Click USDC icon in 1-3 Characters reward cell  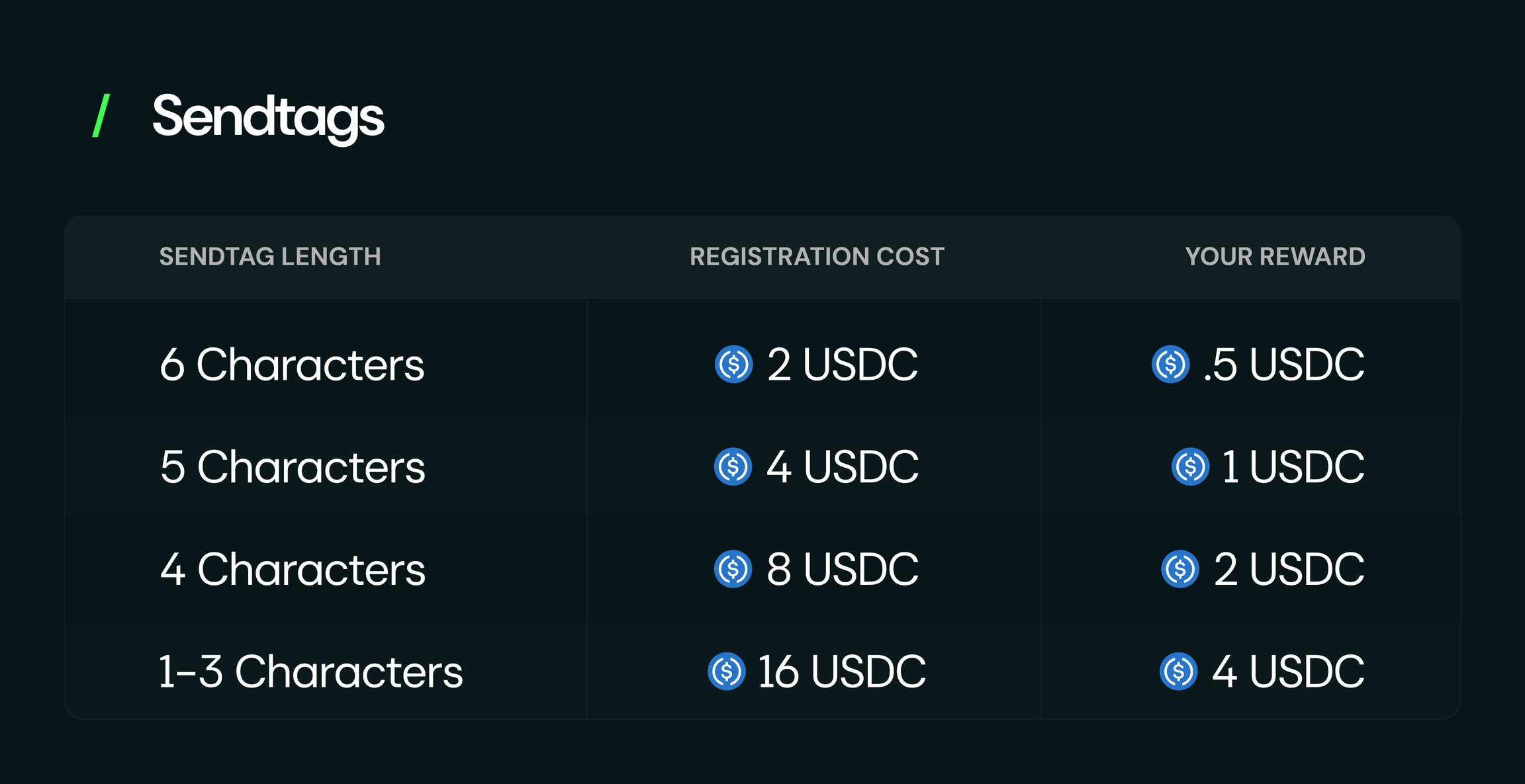(x=1178, y=672)
